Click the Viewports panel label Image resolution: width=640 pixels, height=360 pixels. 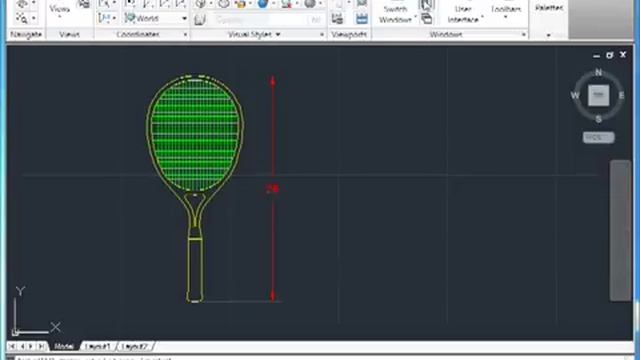pyautogui.click(x=349, y=34)
